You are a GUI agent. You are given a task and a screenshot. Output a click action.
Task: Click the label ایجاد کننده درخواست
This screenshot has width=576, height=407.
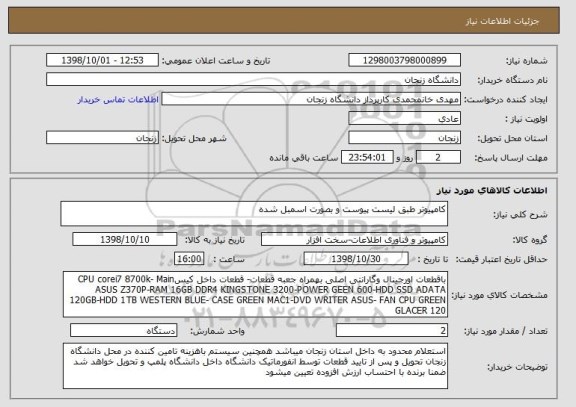click(506, 100)
